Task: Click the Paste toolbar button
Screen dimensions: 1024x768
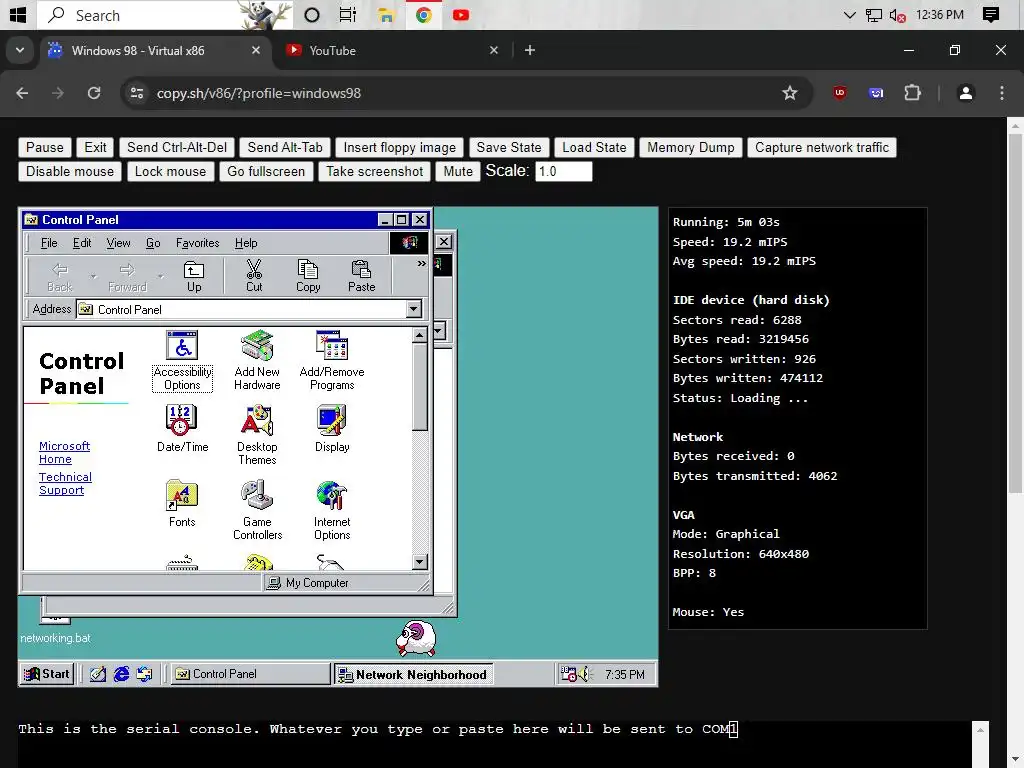Action: (x=361, y=276)
